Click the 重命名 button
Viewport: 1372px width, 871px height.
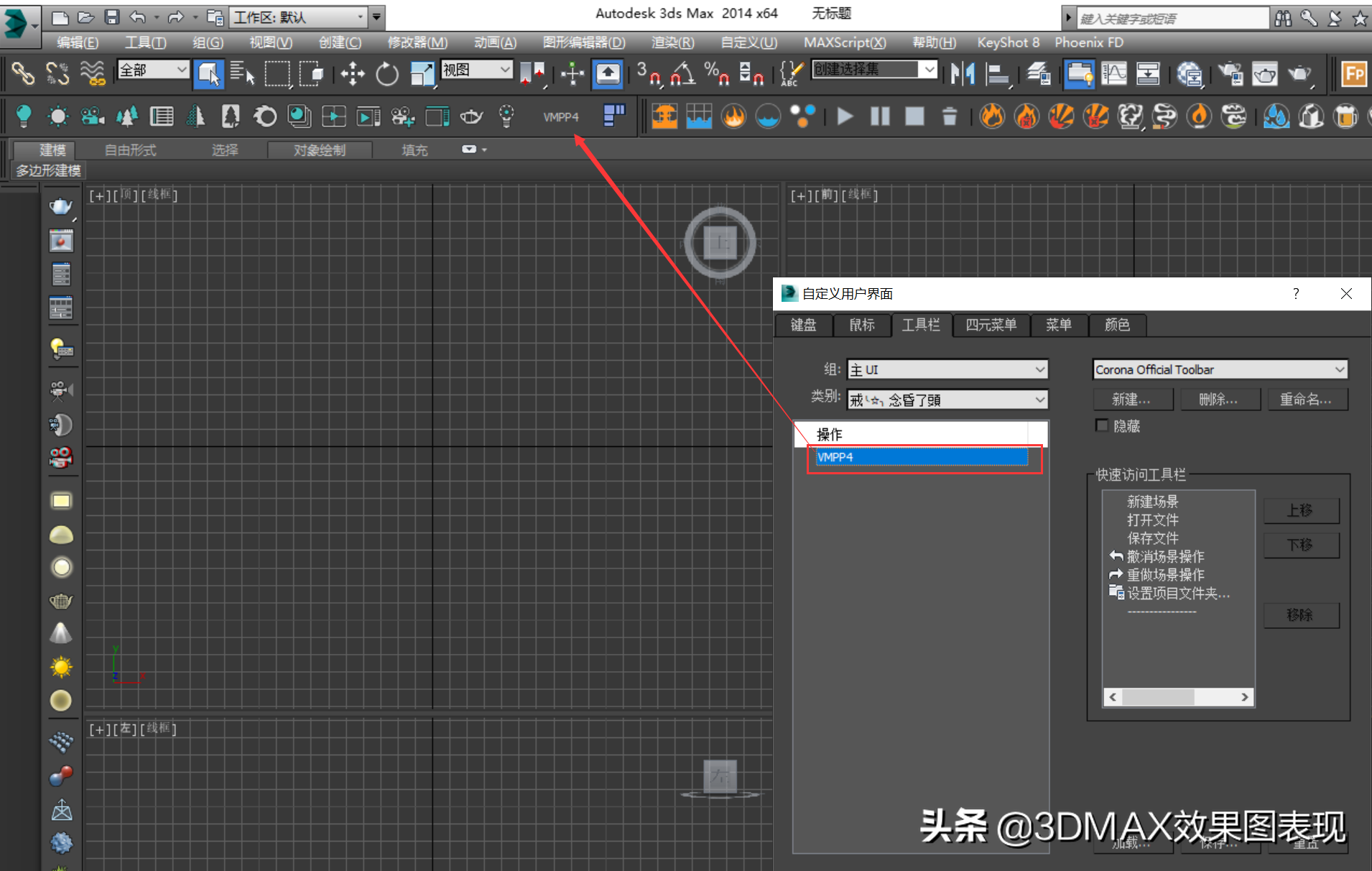click(1307, 399)
